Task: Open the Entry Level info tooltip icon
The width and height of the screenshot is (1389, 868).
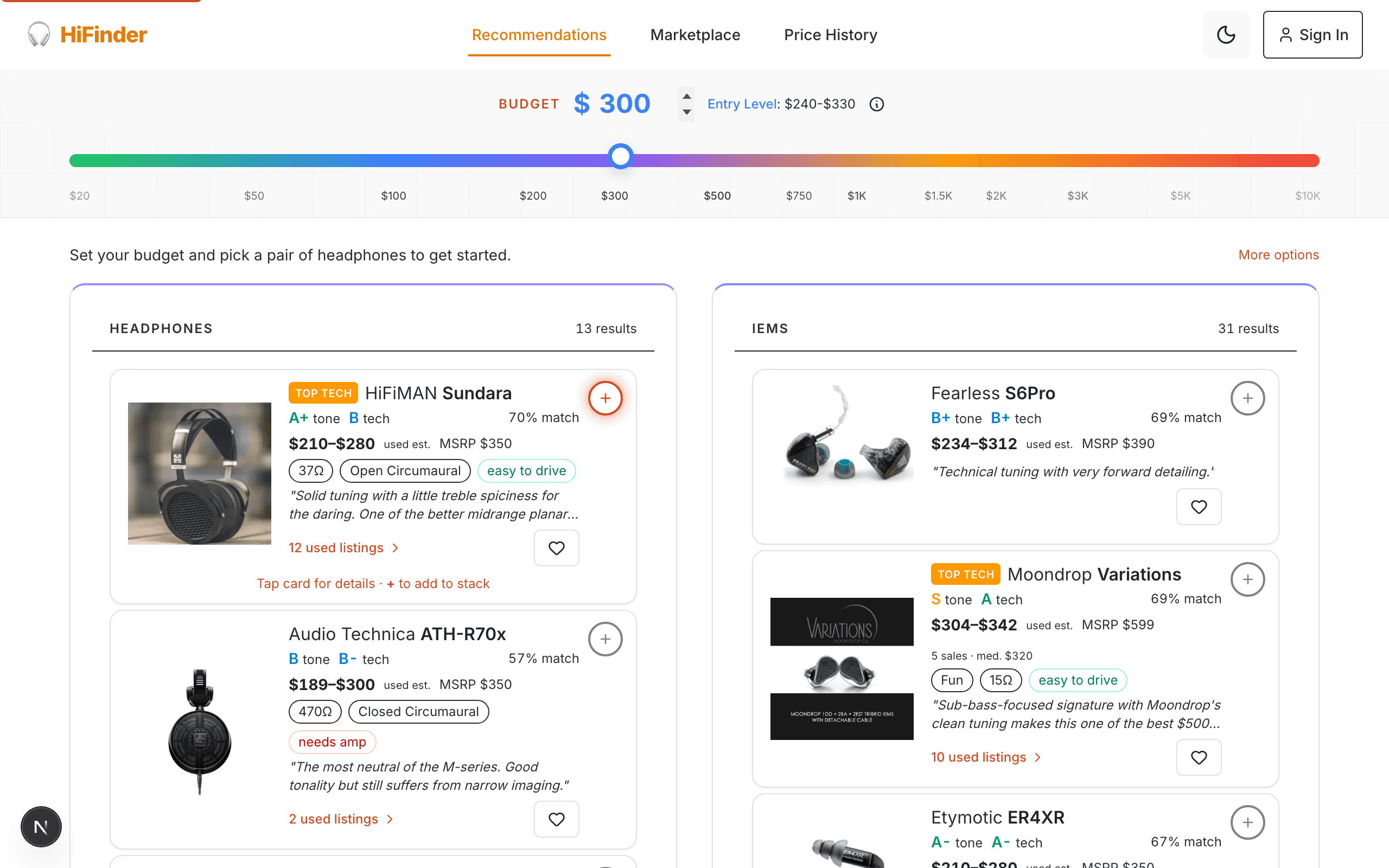Action: tap(876, 104)
